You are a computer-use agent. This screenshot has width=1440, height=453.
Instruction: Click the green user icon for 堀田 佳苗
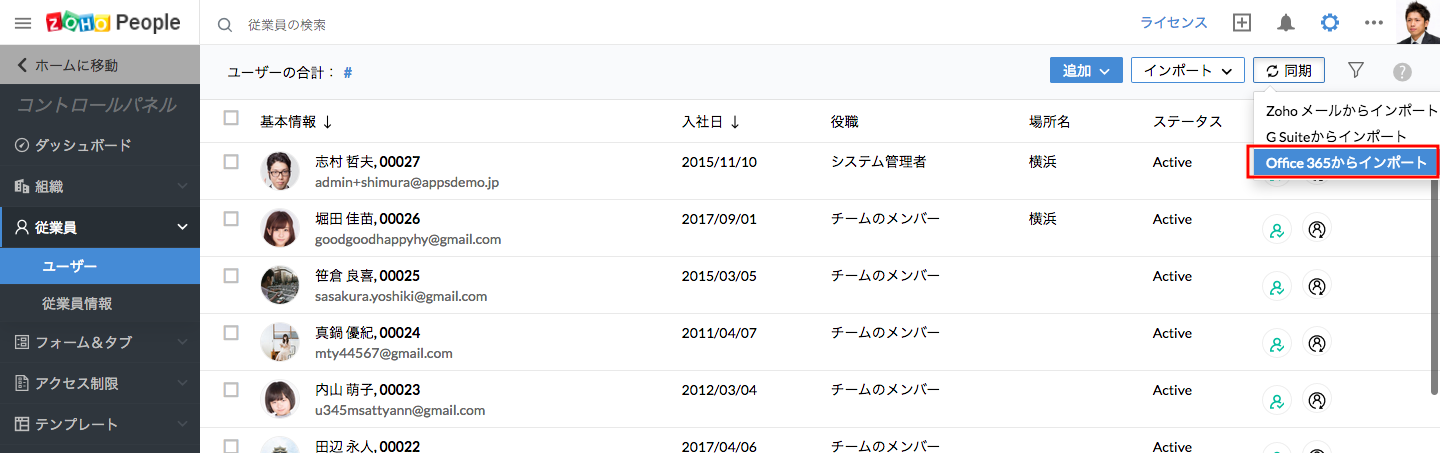click(1276, 229)
